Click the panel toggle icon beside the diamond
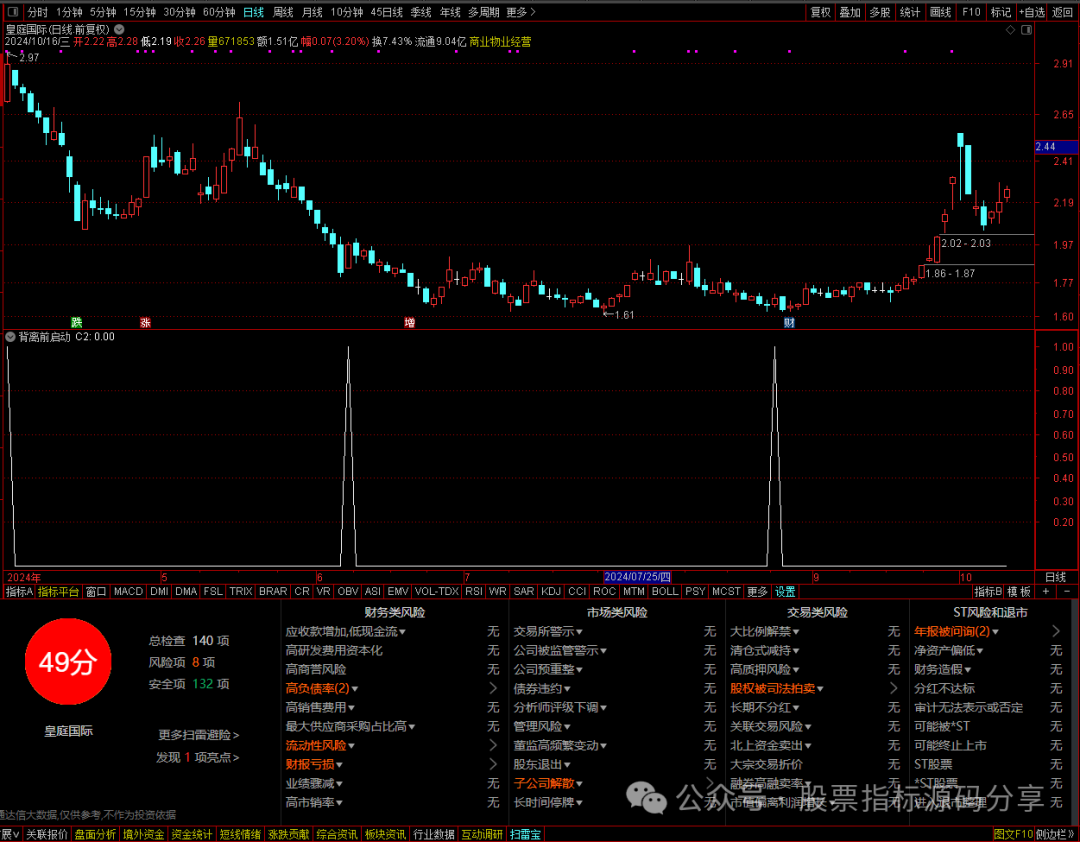 point(1027,30)
